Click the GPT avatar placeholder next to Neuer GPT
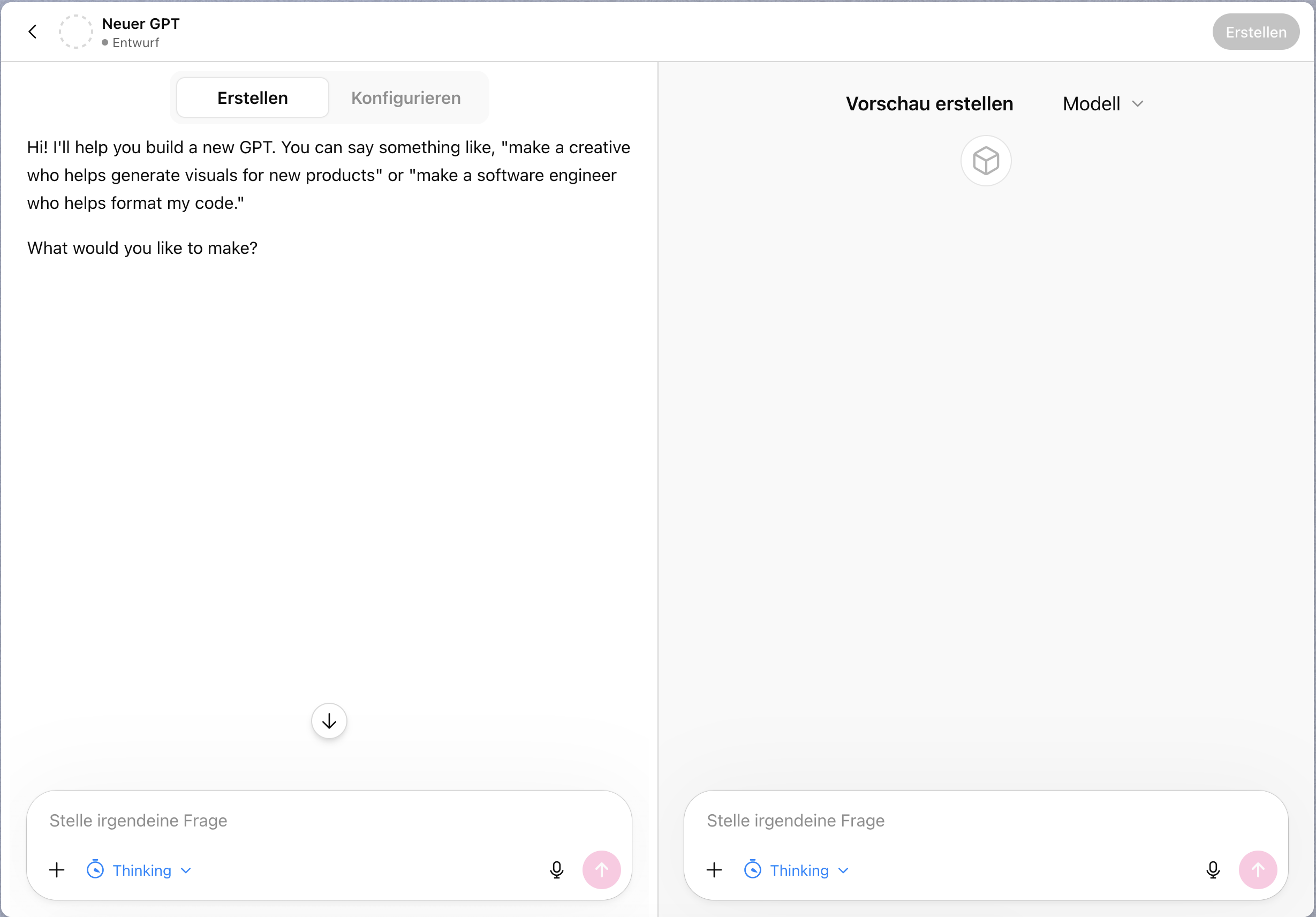This screenshot has width=1316, height=917. (75, 32)
